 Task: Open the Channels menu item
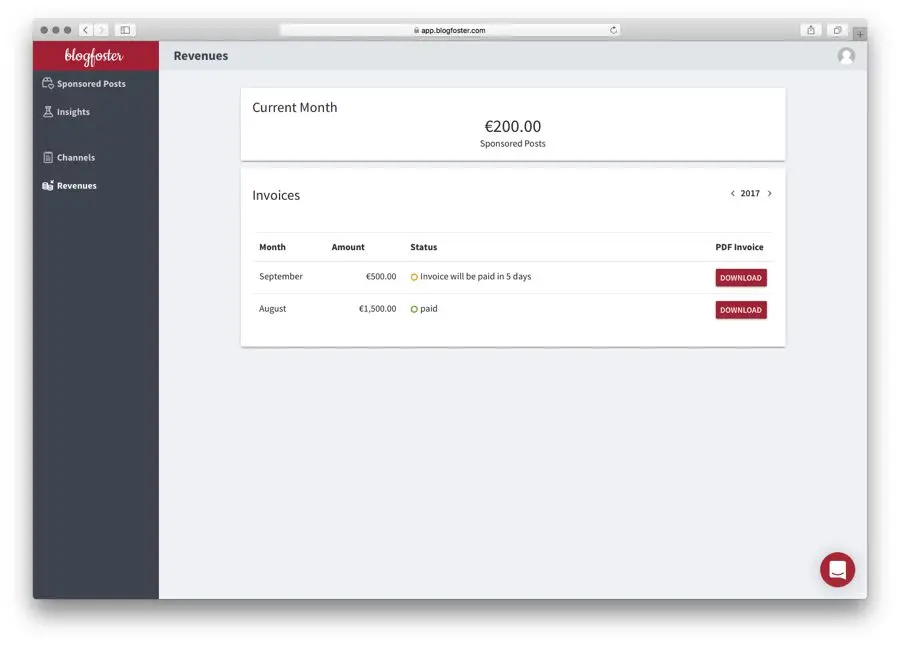(x=76, y=157)
